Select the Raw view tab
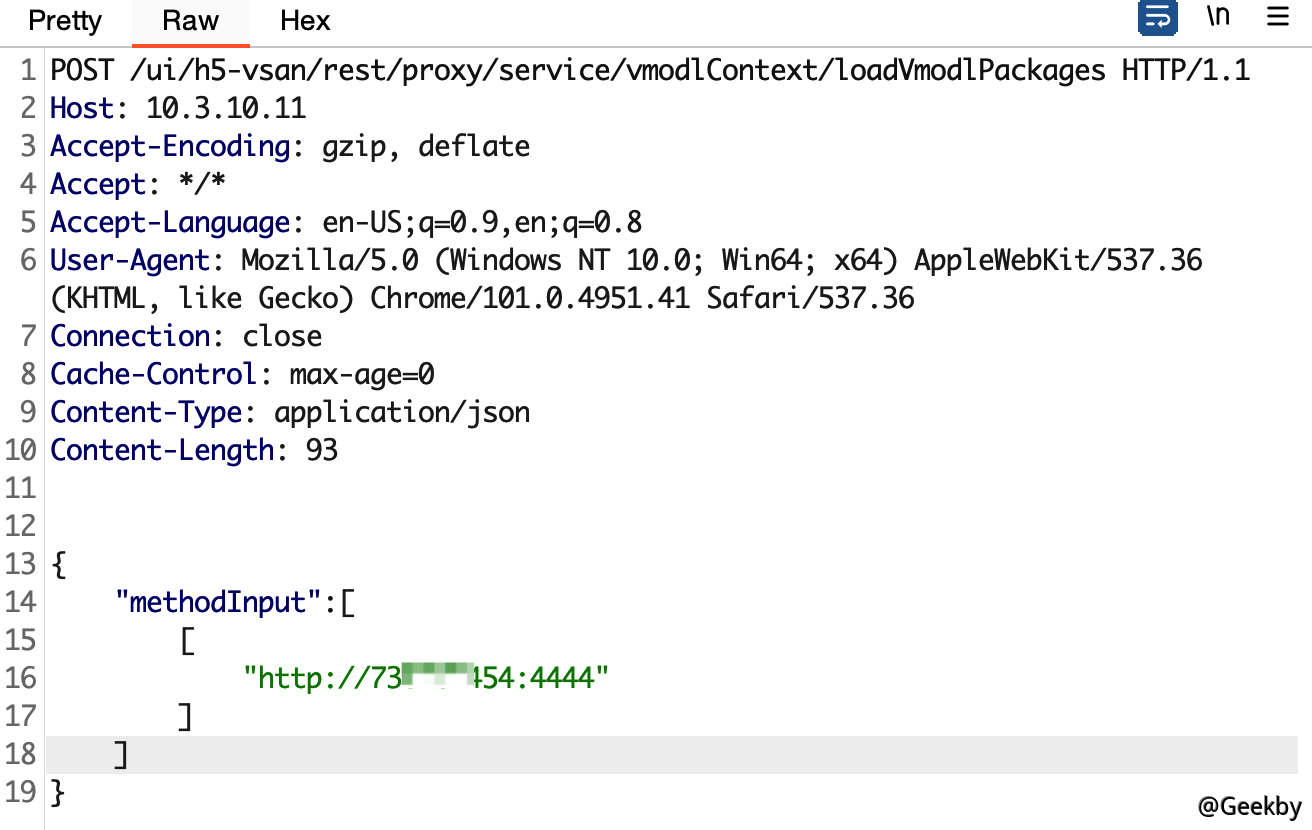This screenshot has height=830, width=1312. click(x=190, y=21)
